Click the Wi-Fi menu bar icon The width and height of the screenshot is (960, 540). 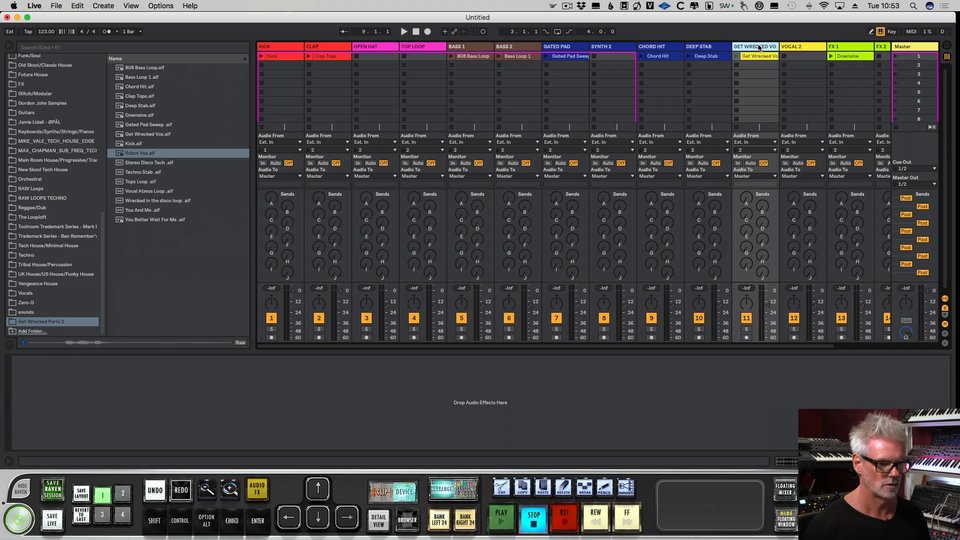(824, 6)
